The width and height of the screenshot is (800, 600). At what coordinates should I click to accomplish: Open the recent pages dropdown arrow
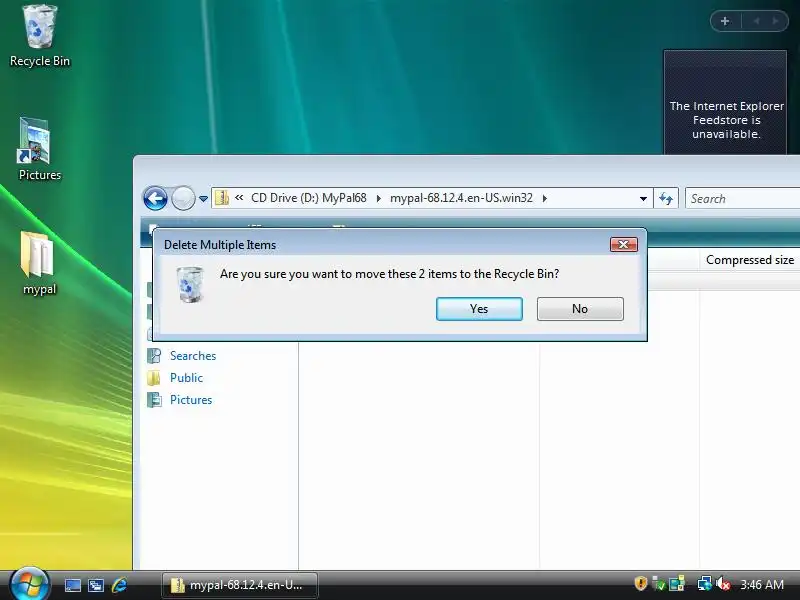tap(203, 199)
